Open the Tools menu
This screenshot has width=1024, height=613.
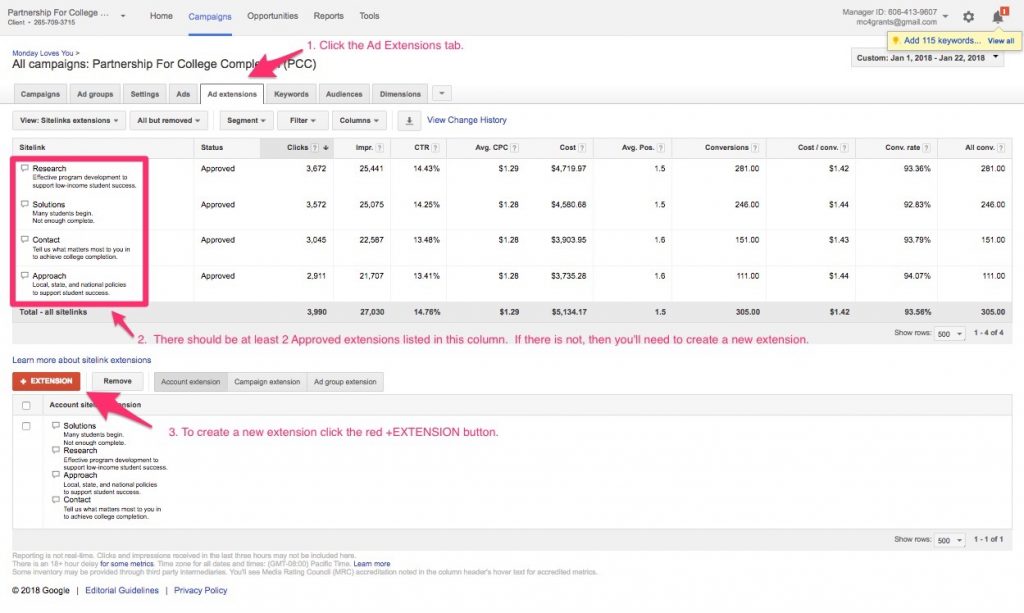click(369, 16)
